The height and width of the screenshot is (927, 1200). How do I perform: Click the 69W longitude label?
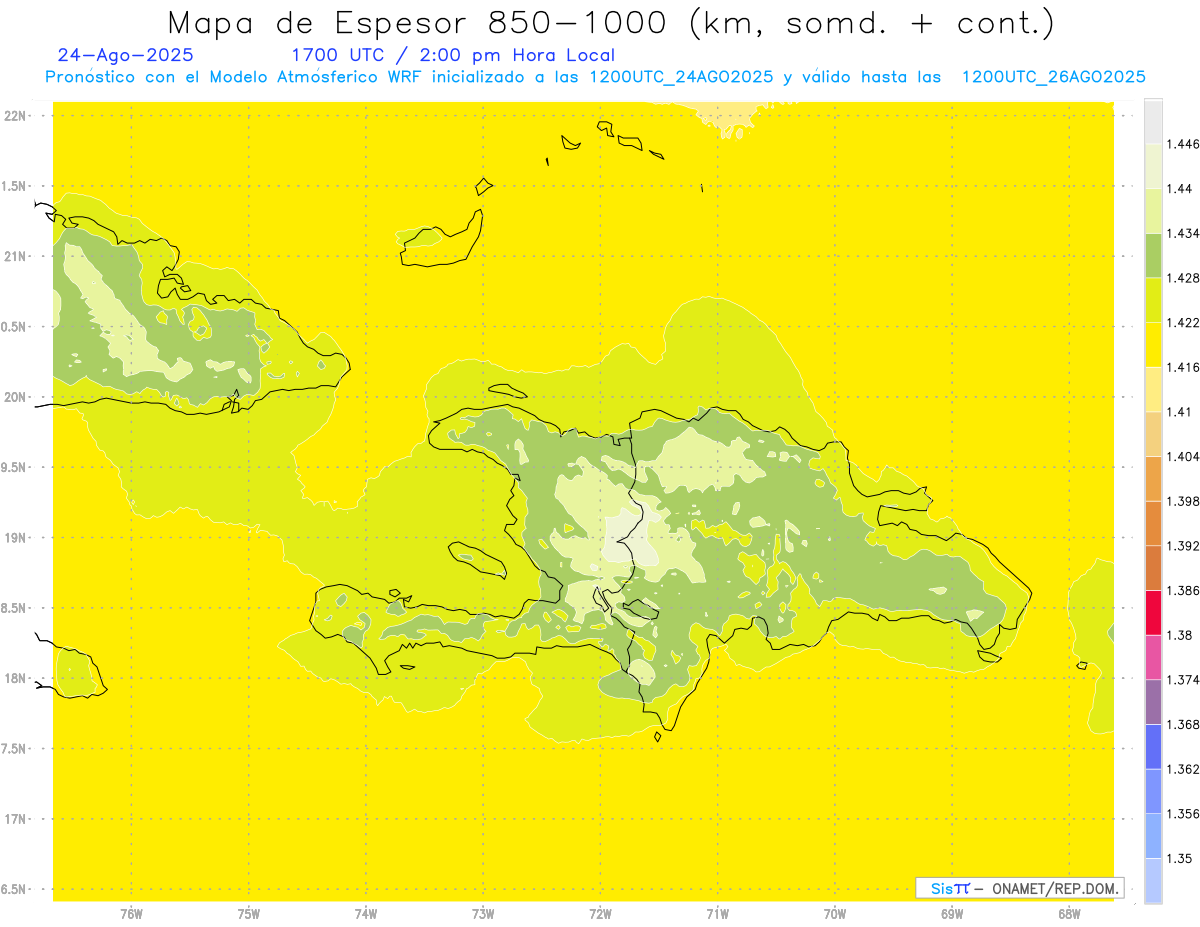point(952,913)
